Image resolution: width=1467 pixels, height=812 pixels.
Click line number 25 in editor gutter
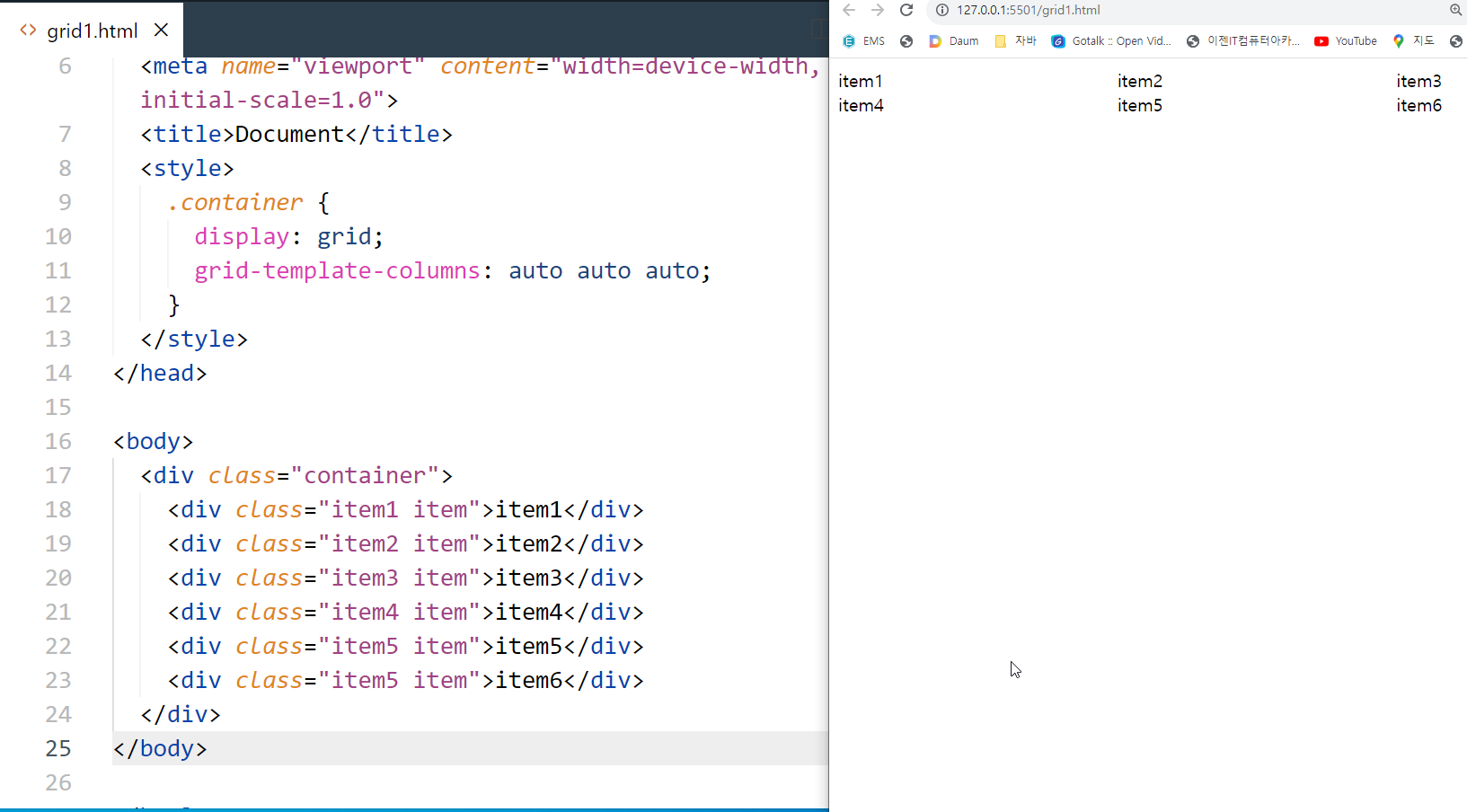58,748
